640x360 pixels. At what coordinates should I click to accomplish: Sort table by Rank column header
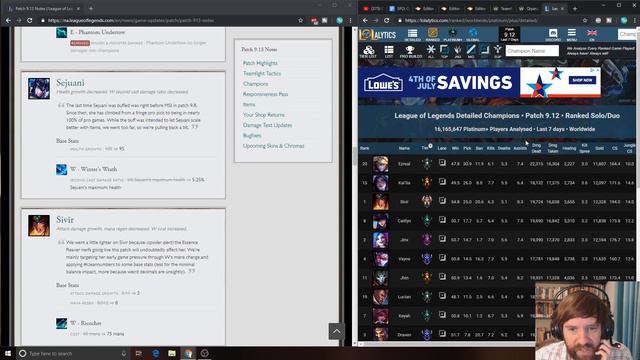[364, 148]
